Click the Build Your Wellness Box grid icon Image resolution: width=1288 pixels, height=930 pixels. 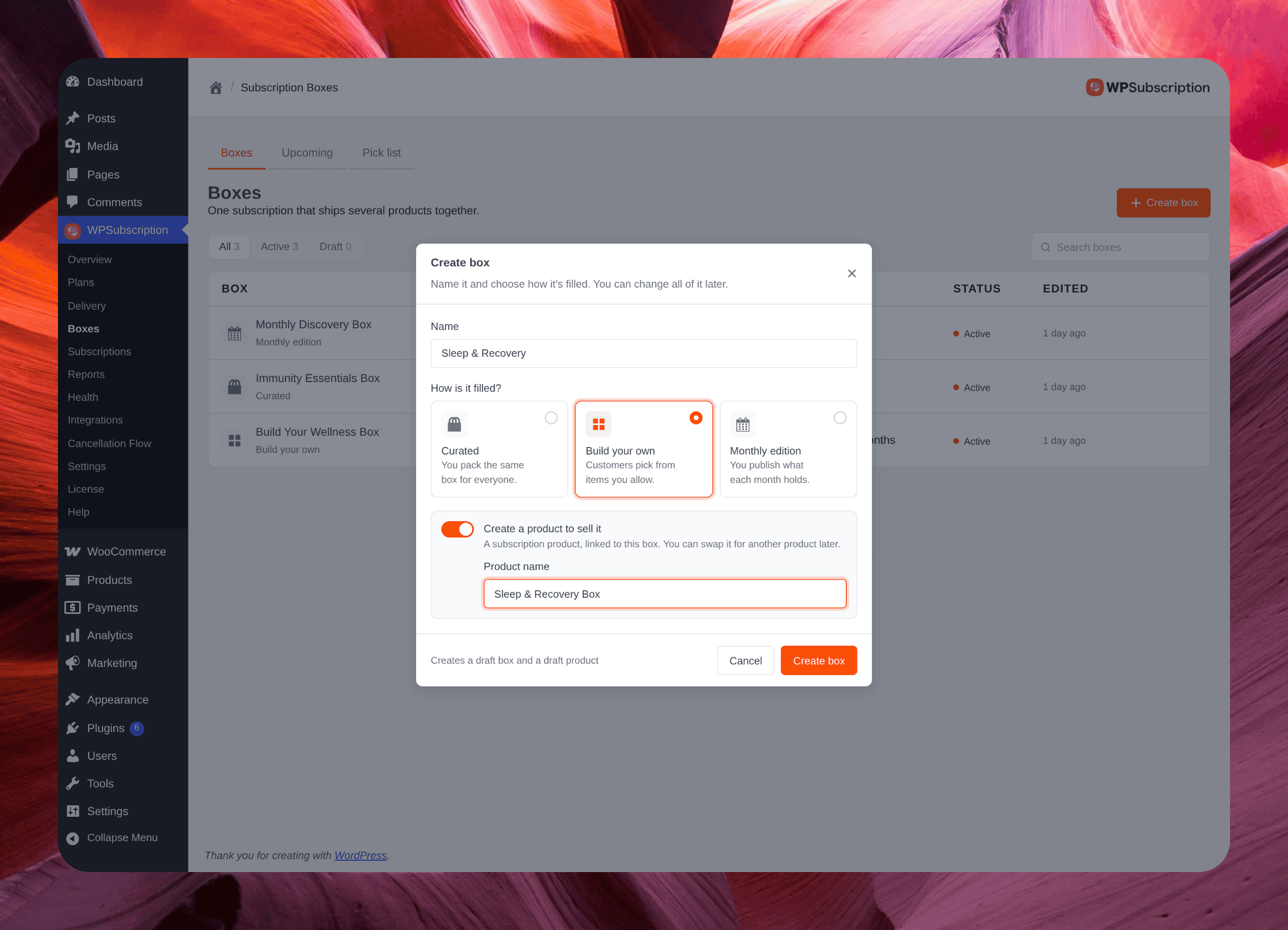235,441
